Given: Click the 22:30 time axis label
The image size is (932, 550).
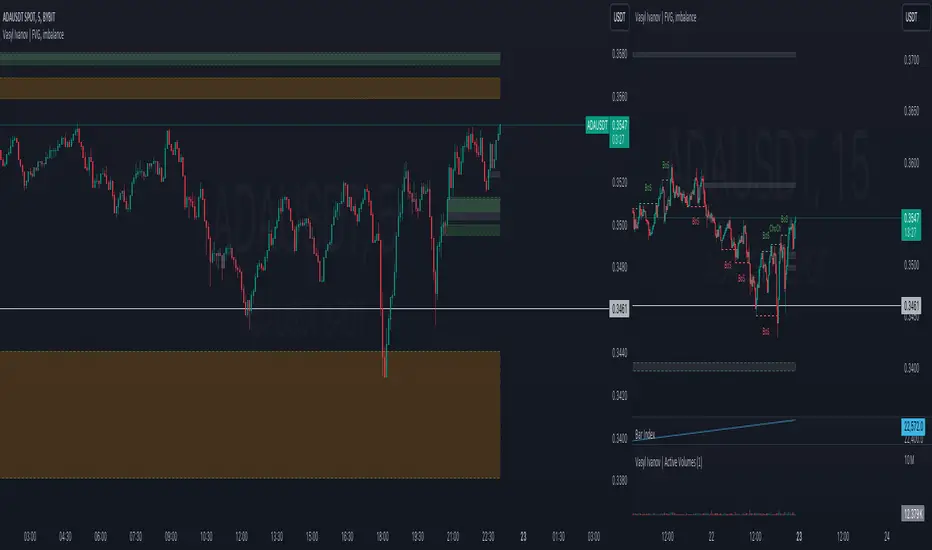Looking at the screenshot, I should tap(488, 537).
